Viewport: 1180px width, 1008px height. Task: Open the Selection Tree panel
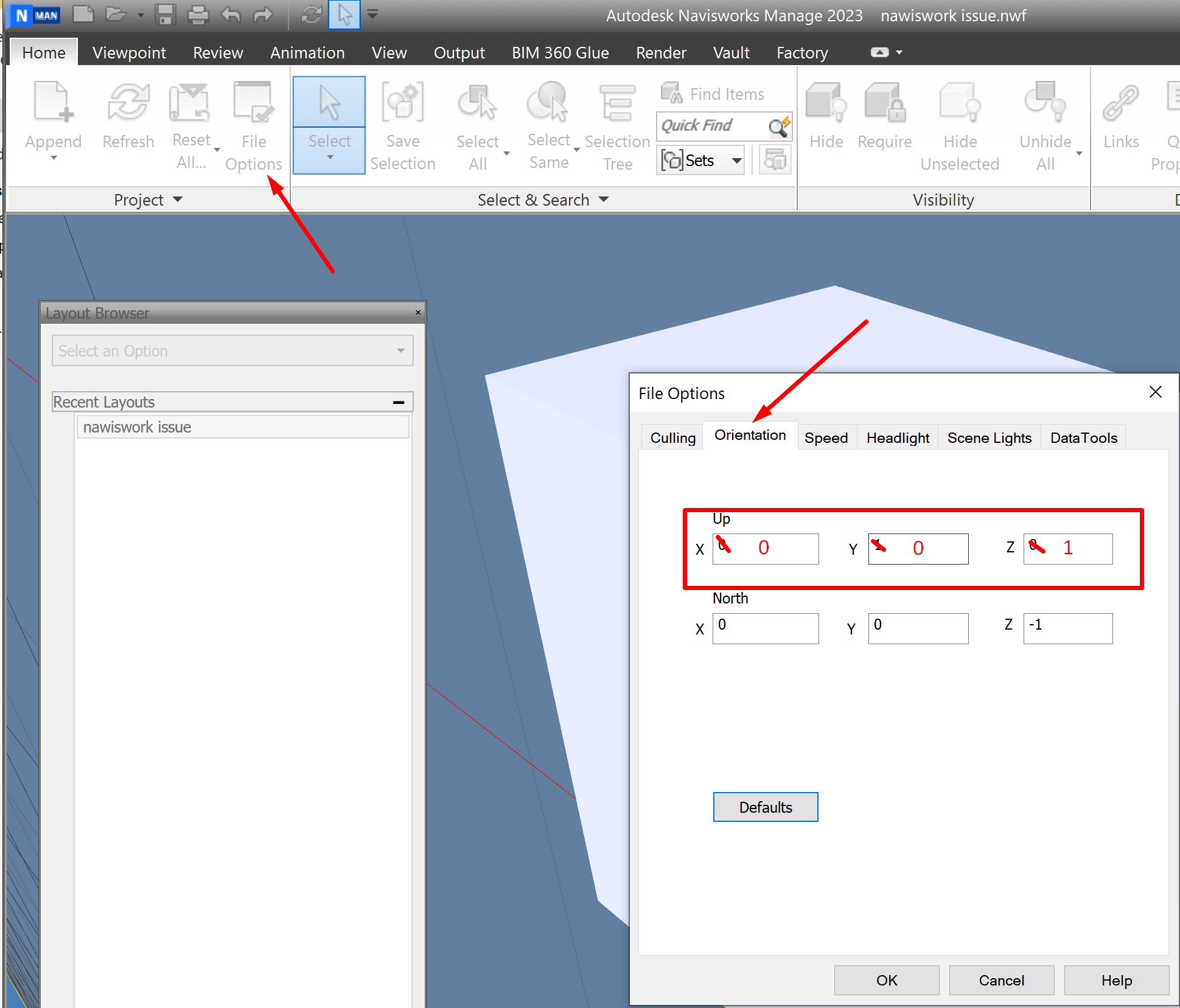pyautogui.click(x=617, y=103)
